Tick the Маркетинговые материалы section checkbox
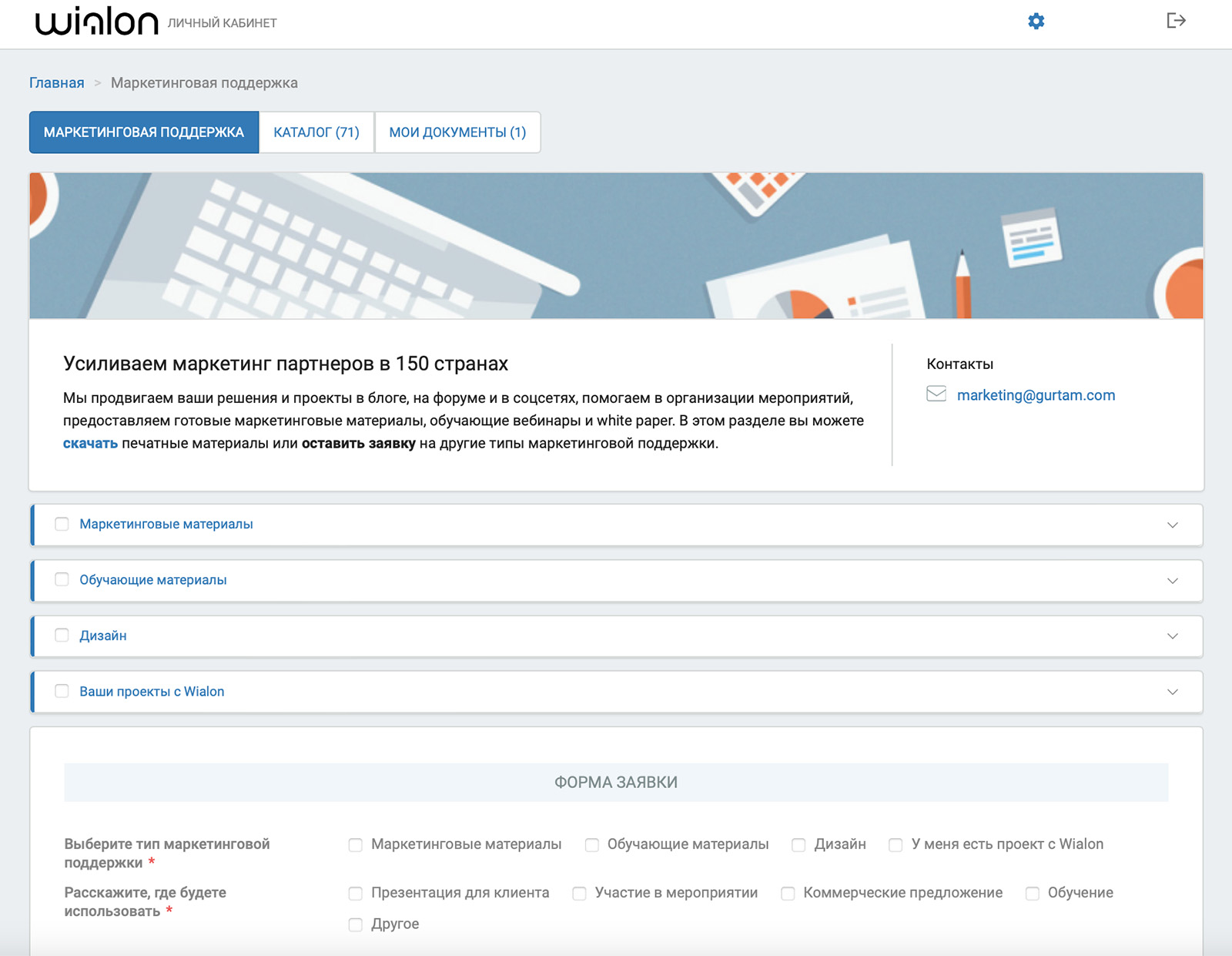This screenshot has height=956, width=1232. coord(62,524)
